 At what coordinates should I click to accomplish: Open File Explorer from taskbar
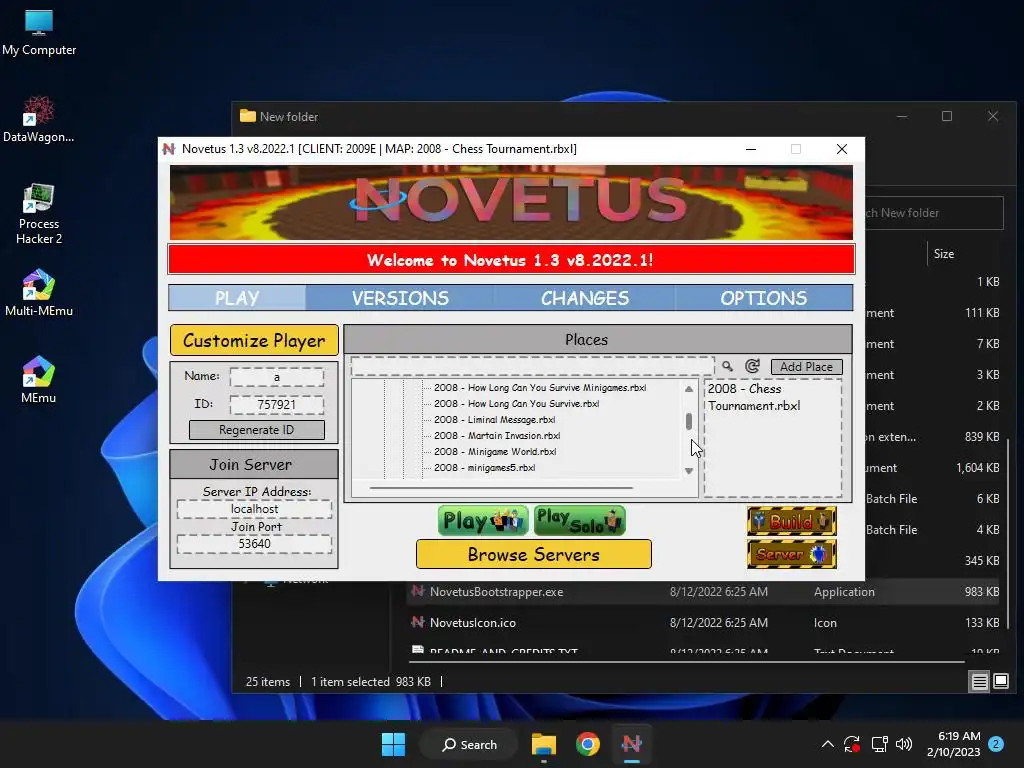pyautogui.click(x=543, y=744)
